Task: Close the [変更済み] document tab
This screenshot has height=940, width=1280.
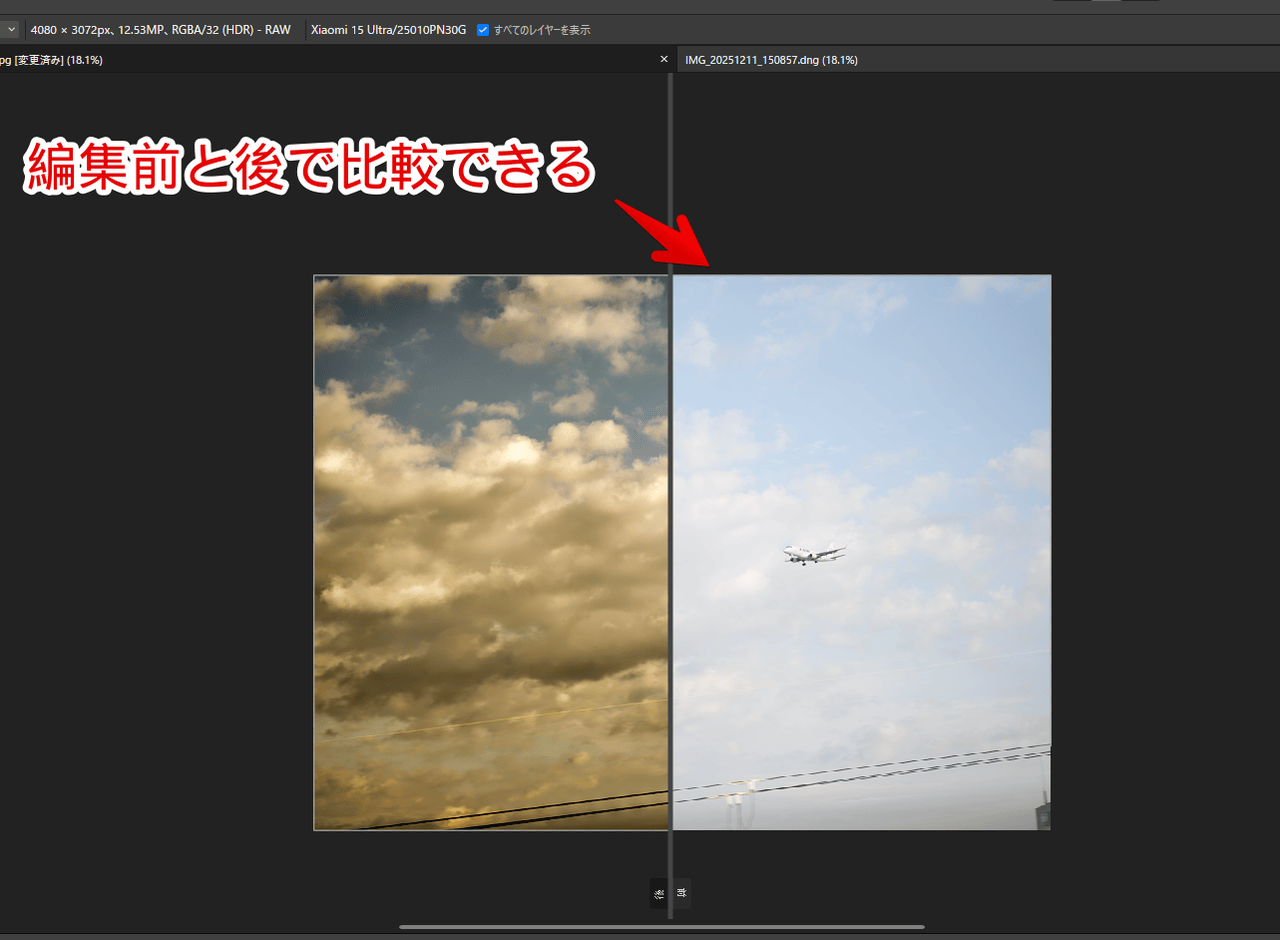Action: click(x=664, y=60)
